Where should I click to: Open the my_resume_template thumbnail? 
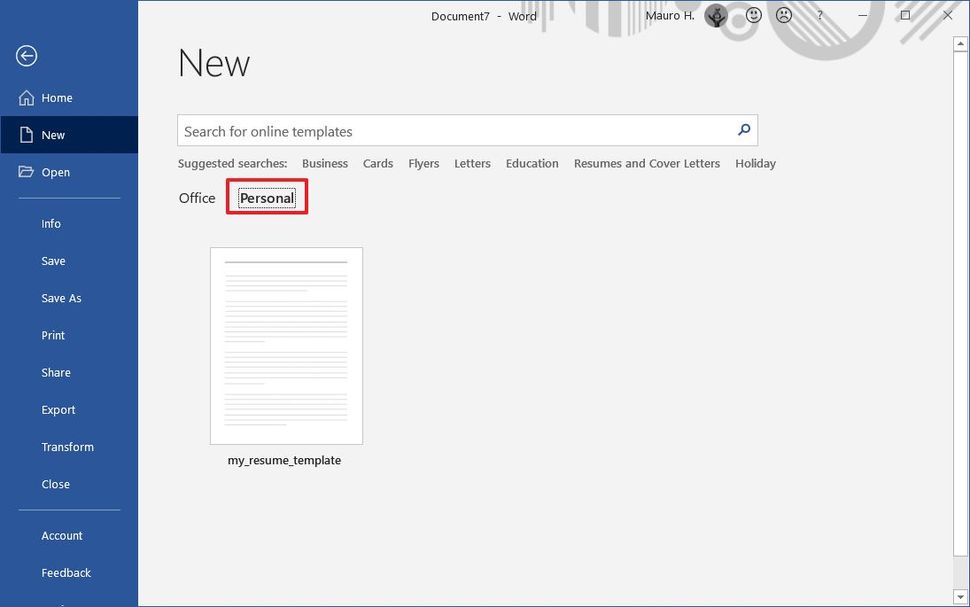point(286,345)
